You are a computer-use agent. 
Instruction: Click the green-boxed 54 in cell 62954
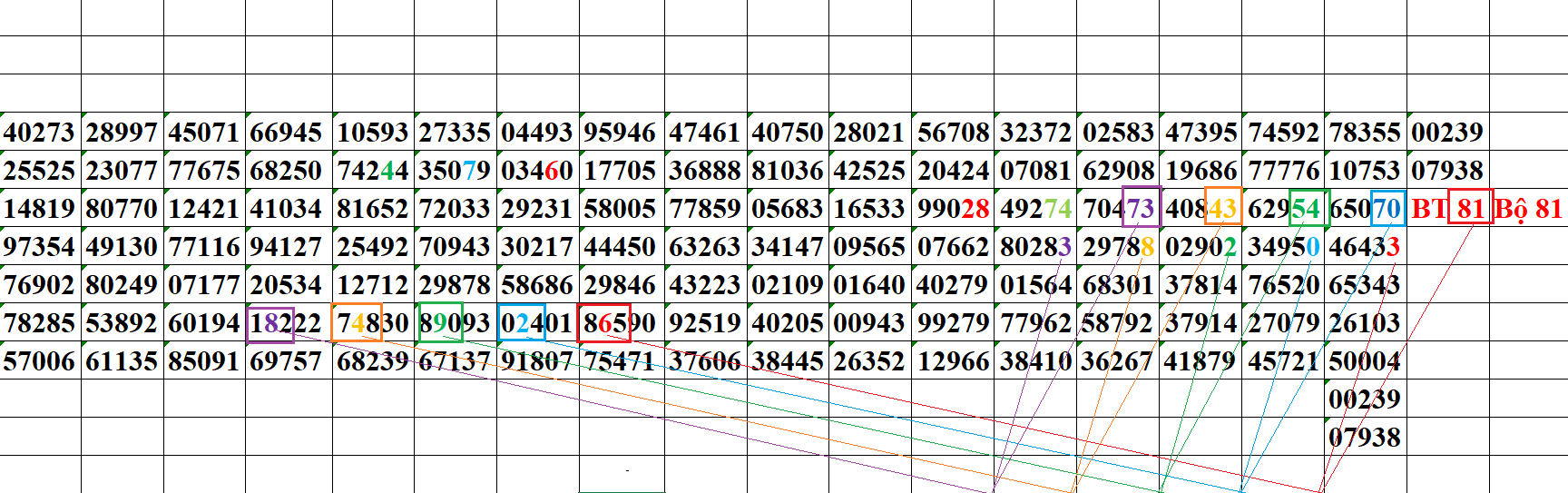coord(1308,208)
